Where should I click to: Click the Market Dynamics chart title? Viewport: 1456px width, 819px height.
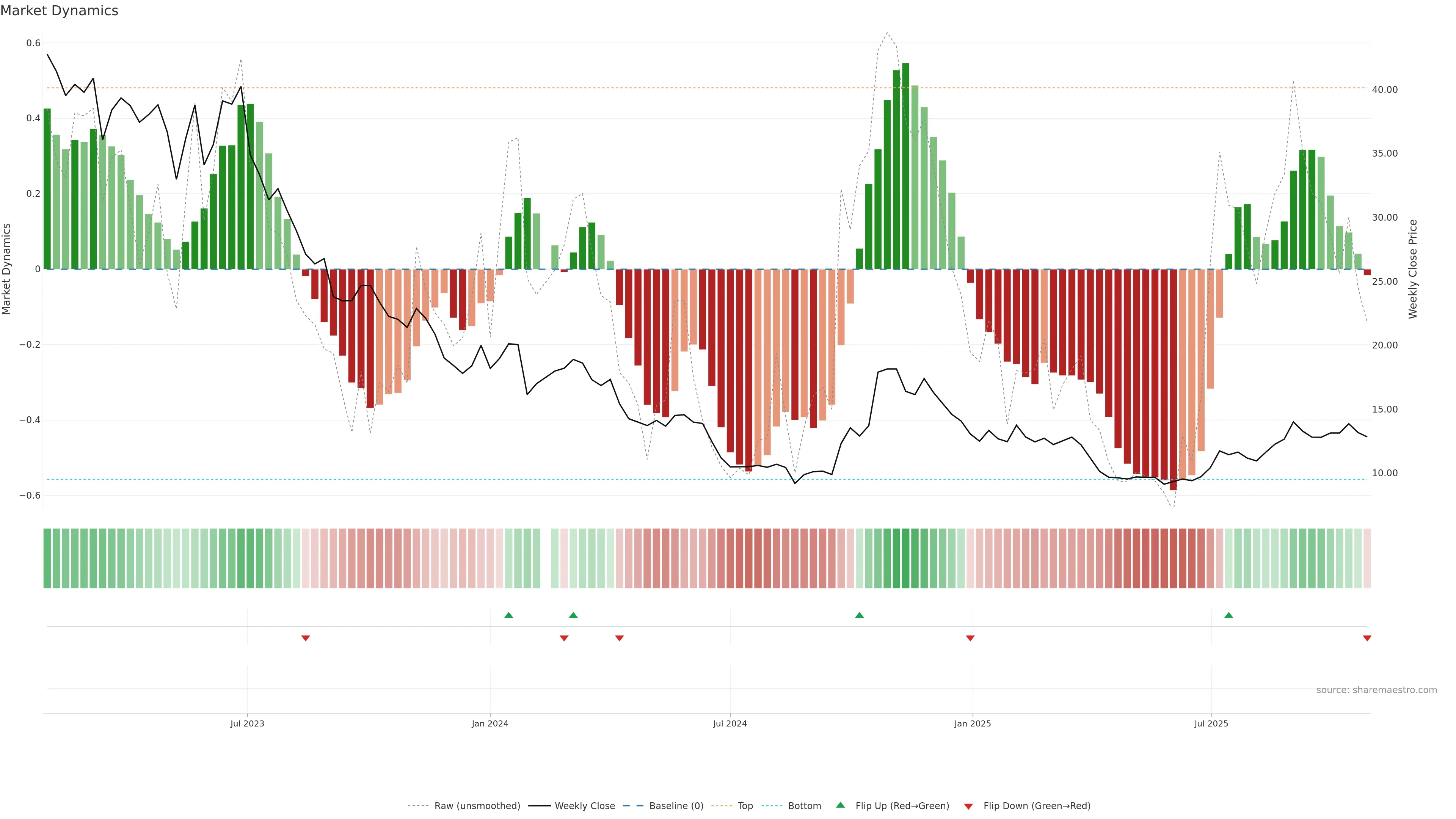[x=60, y=11]
